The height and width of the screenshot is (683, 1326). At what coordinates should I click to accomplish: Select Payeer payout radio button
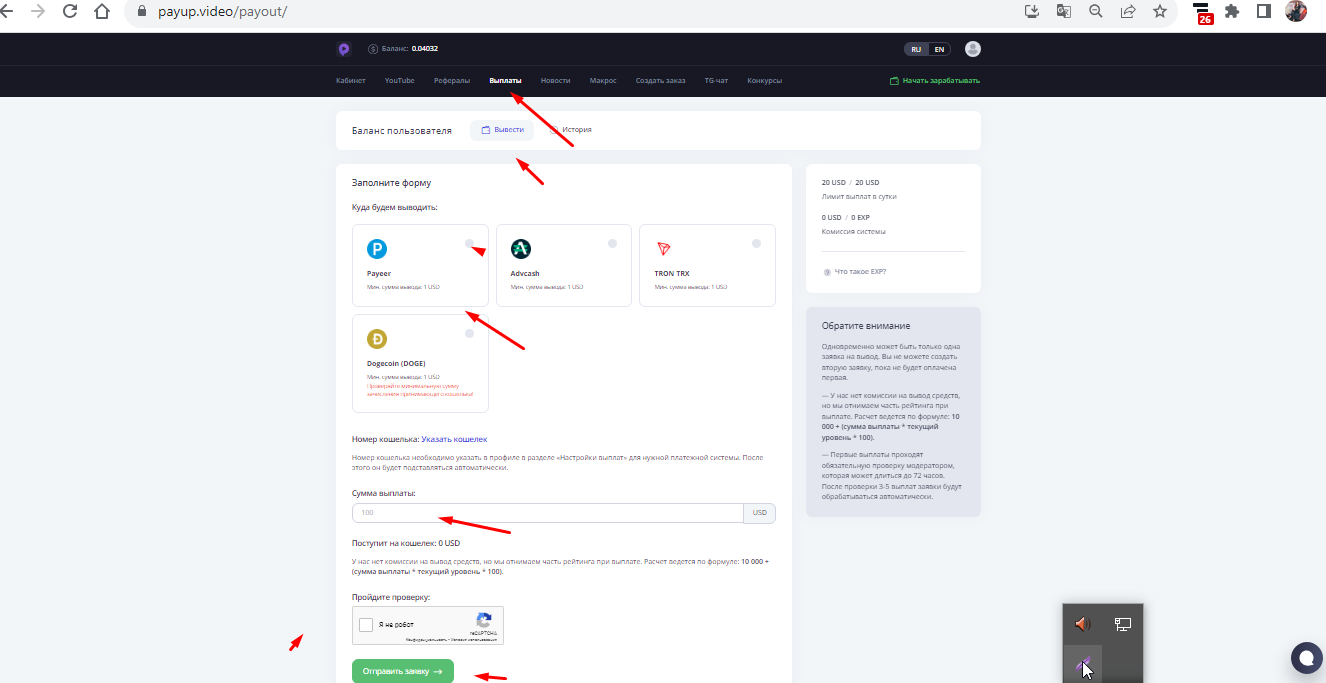pyautogui.click(x=470, y=244)
